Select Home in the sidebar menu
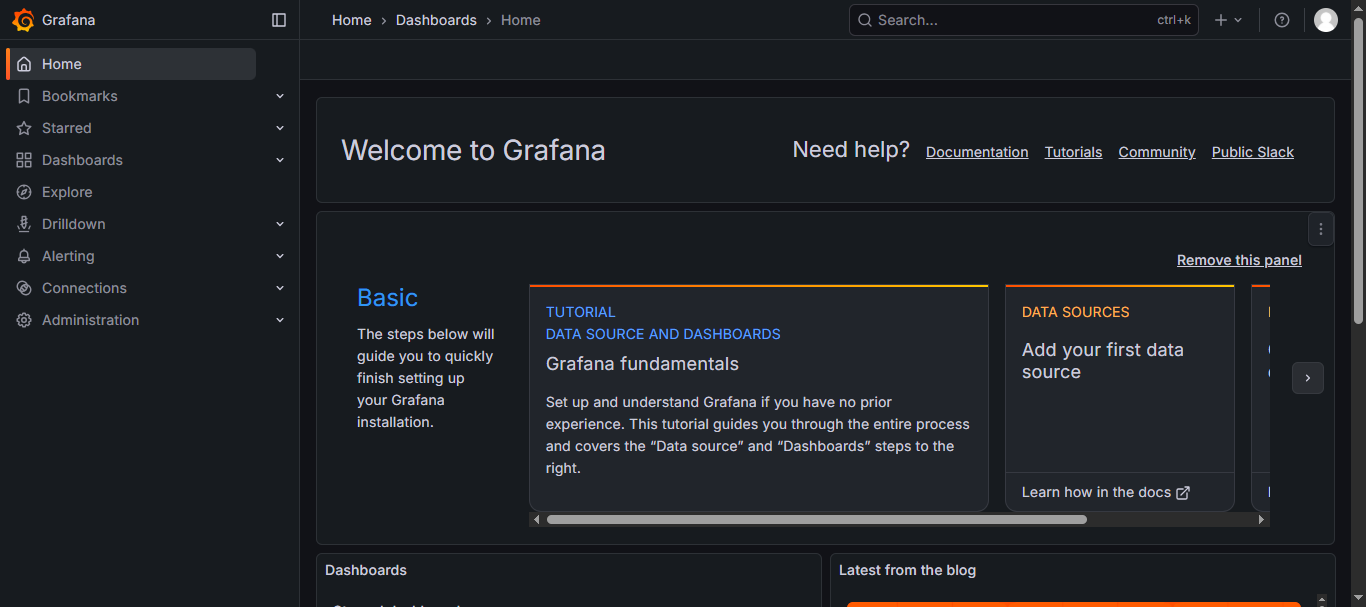 click(x=131, y=64)
